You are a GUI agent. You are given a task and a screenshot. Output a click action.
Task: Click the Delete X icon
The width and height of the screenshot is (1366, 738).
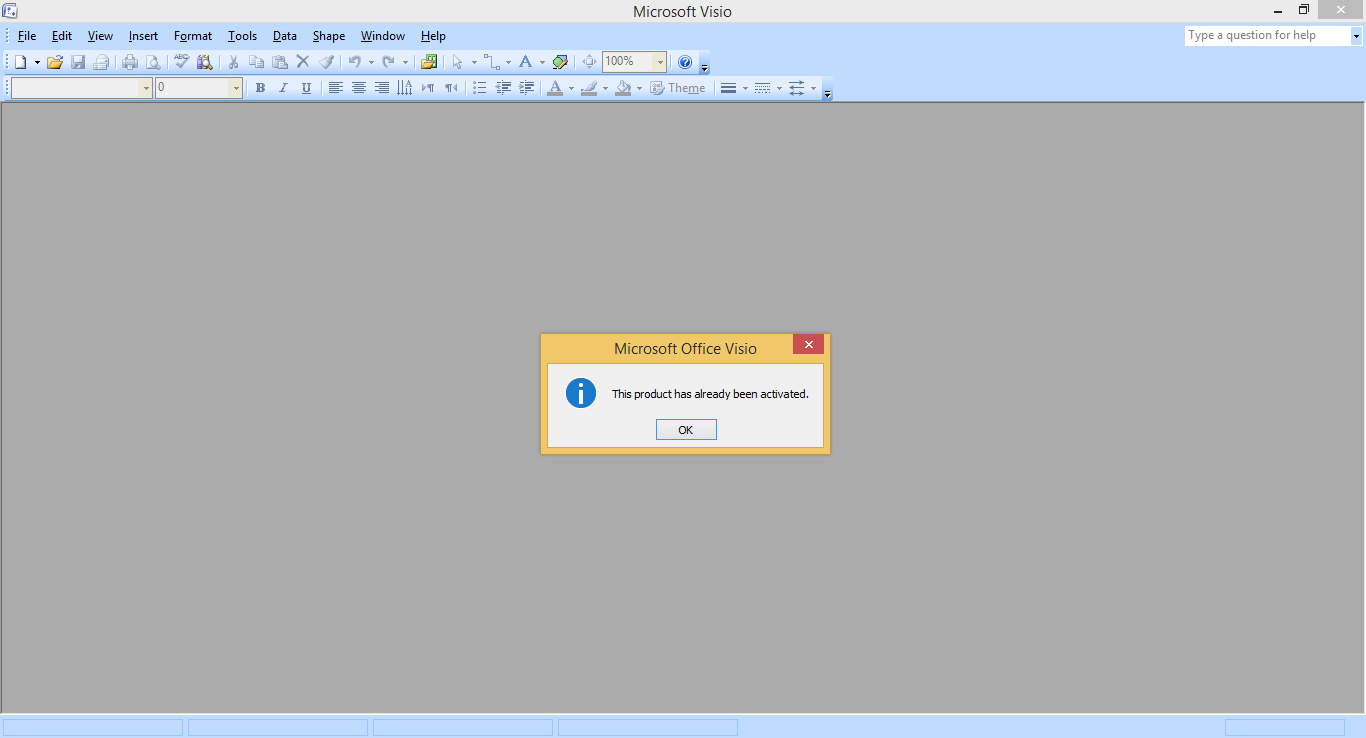tap(303, 62)
